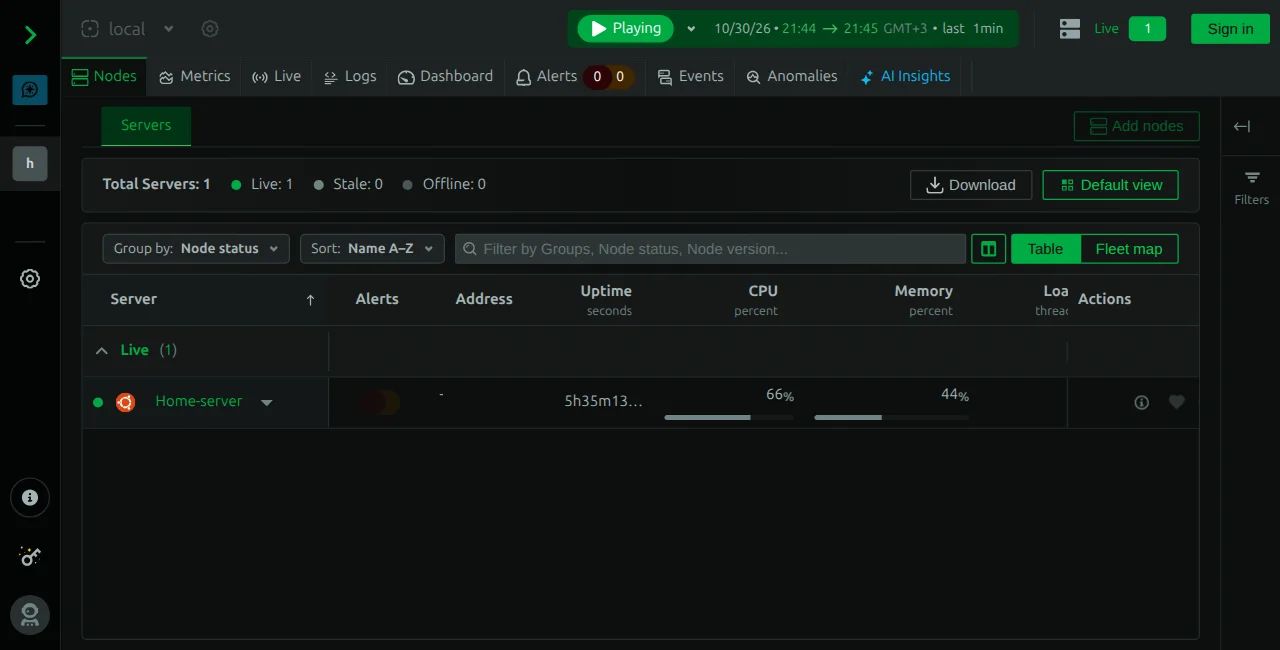The height and width of the screenshot is (650, 1280).
Task: Collapse the right panel arrow icon
Action: pyautogui.click(x=1242, y=126)
